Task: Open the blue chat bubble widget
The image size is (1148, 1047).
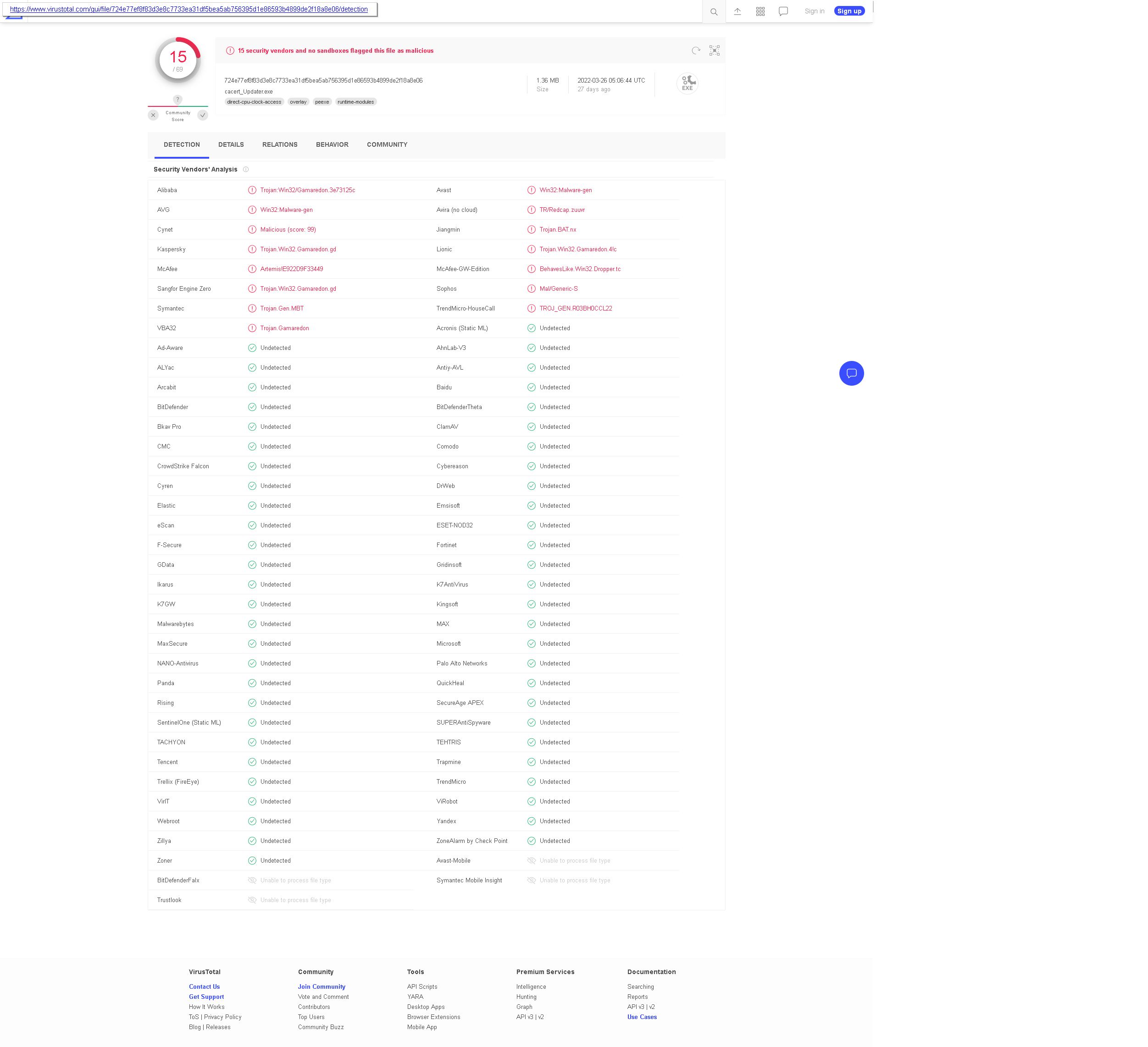Action: 851,373
